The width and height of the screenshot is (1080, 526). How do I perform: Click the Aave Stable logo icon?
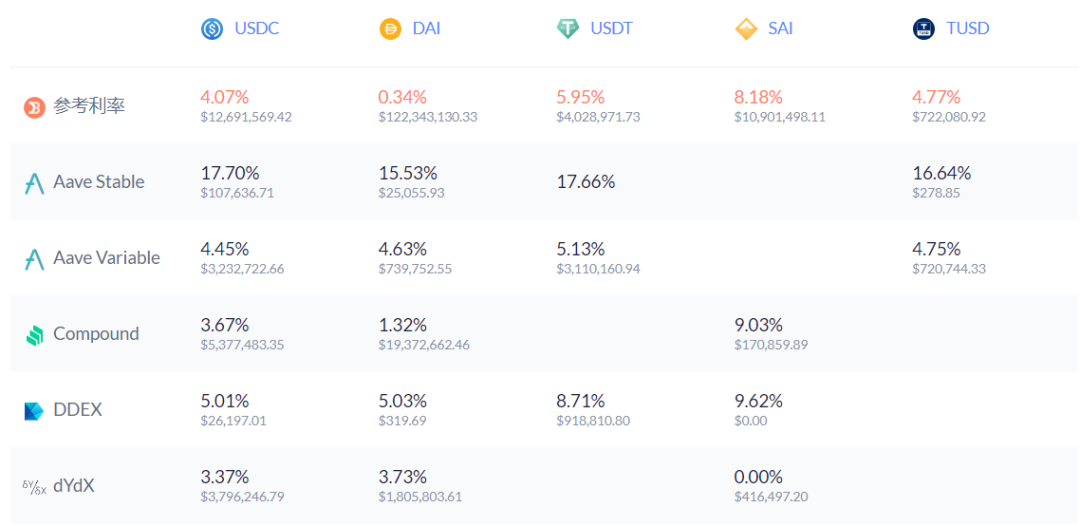click(34, 183)
